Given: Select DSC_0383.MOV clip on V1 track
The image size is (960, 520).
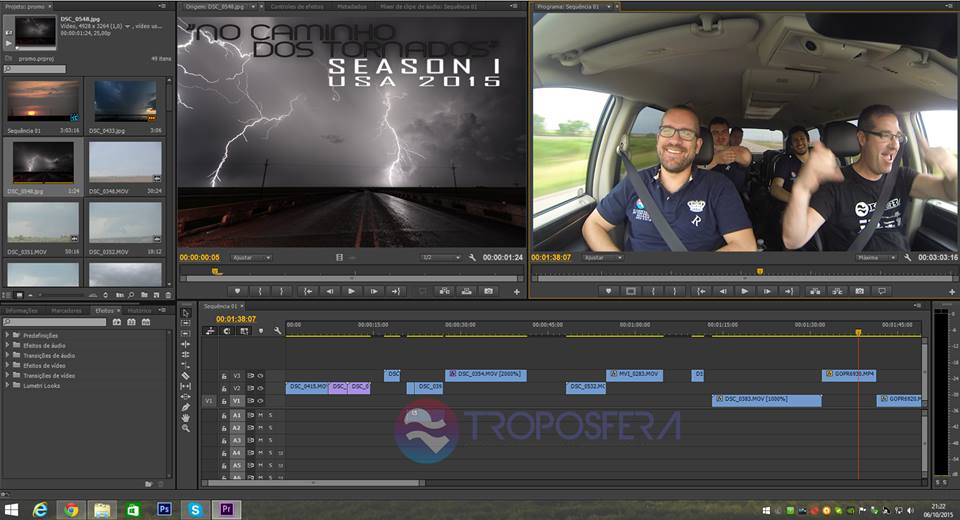Looking at the screenshot, I should coord(767,401).
